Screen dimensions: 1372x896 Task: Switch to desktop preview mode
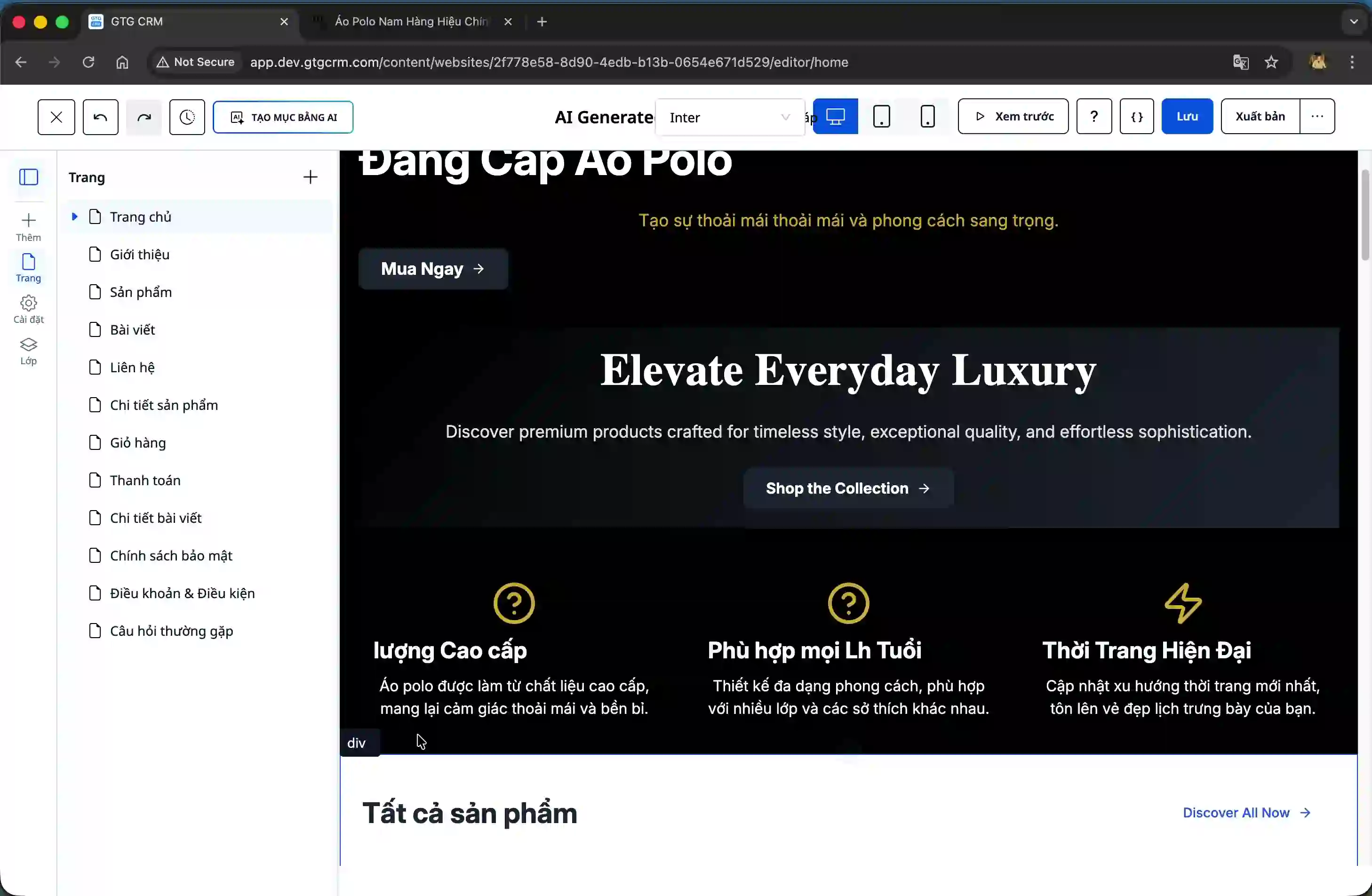[x=835, y=116]
